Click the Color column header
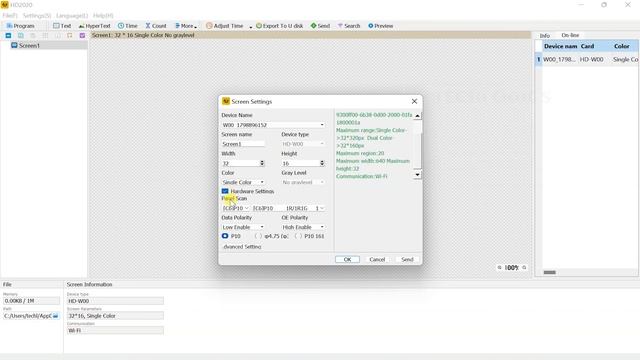The height and width of the screenshot is (360, 640). [622, 46]
